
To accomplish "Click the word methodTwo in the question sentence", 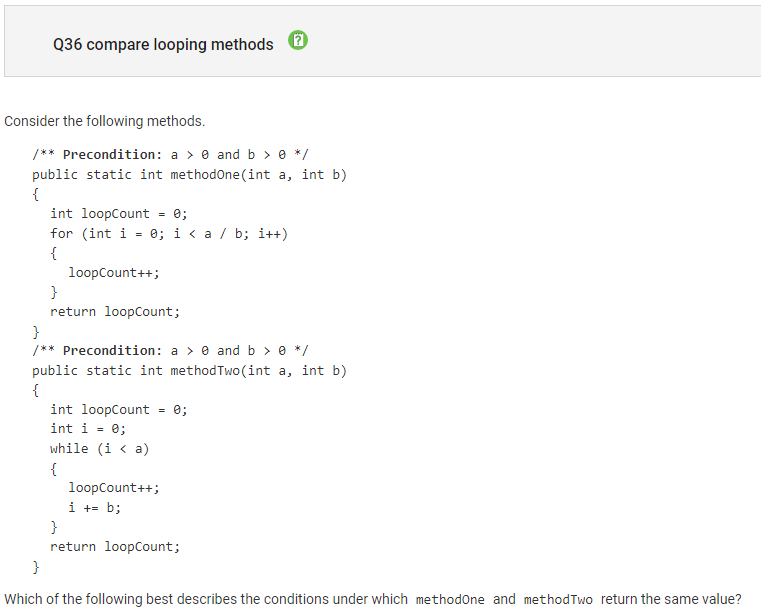I will pyautogui.click(x=558, y=600).
